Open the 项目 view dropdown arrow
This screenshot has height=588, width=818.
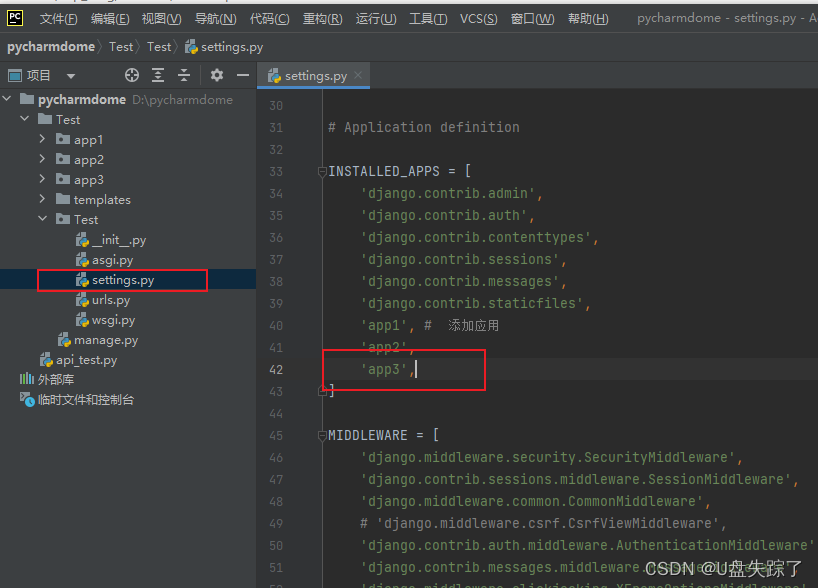click(69, 74)
